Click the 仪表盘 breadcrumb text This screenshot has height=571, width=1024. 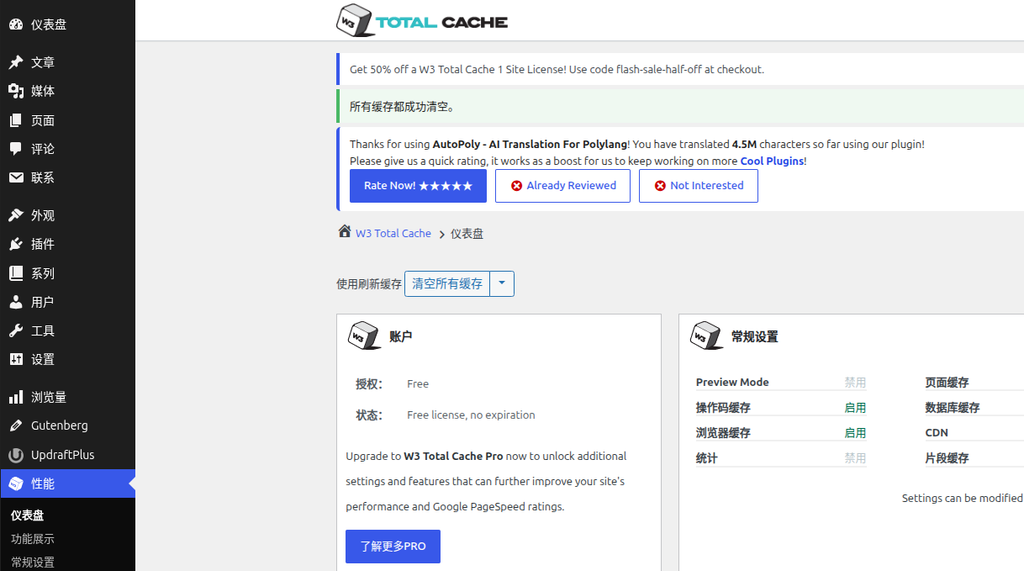pyautogui.click(x=467, y=233)
